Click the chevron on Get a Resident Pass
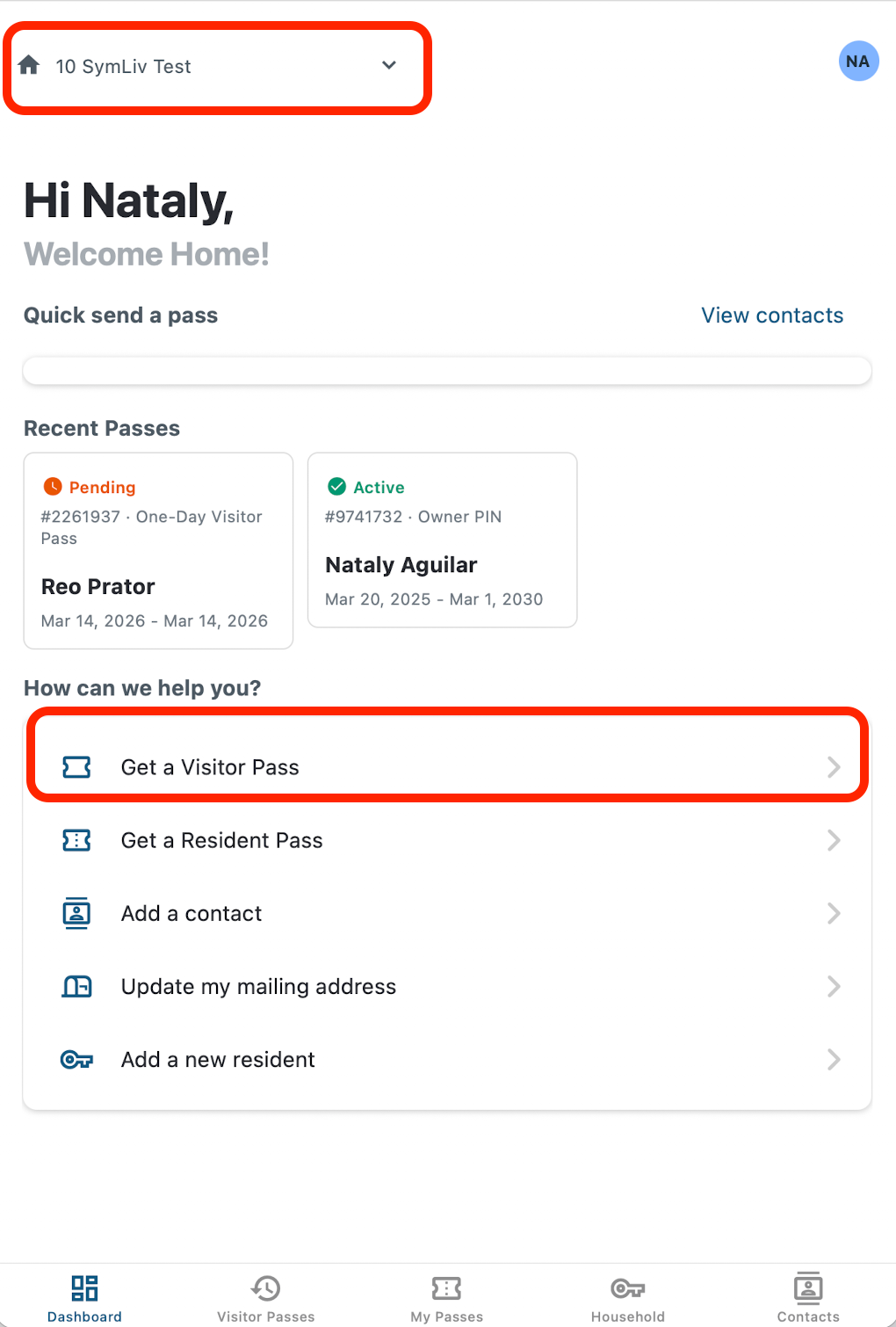The width and height of the screenshot is (896, 1327). point(834,841)
